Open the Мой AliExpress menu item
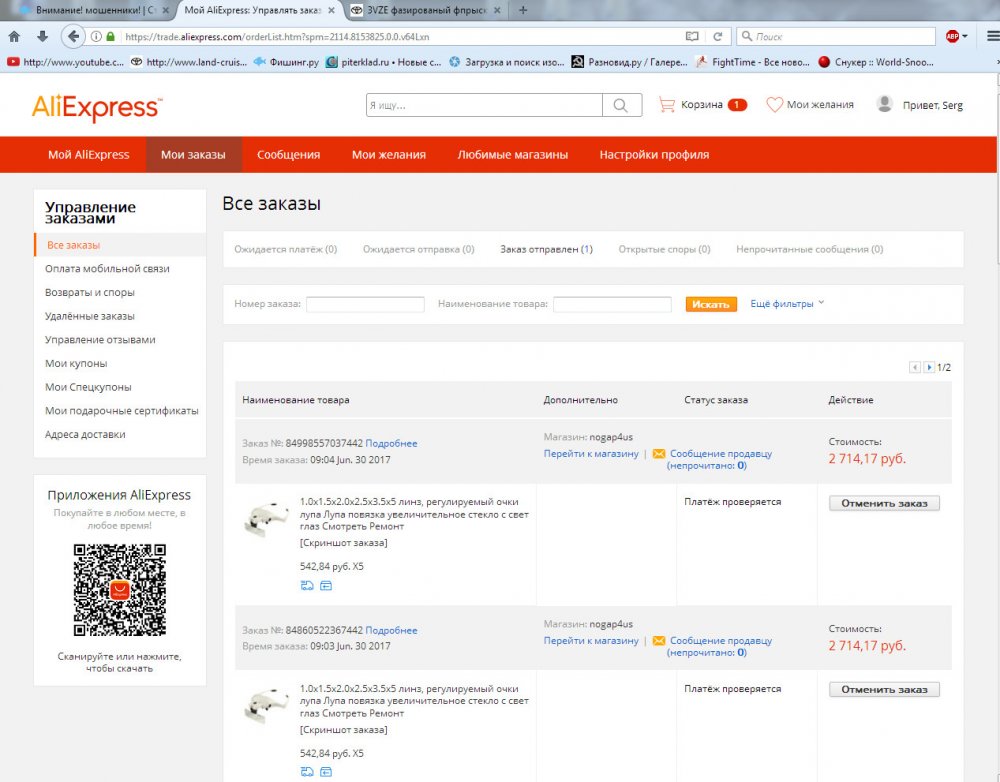The height and width of the screenshot is (782, 1000). pos(89,154)
